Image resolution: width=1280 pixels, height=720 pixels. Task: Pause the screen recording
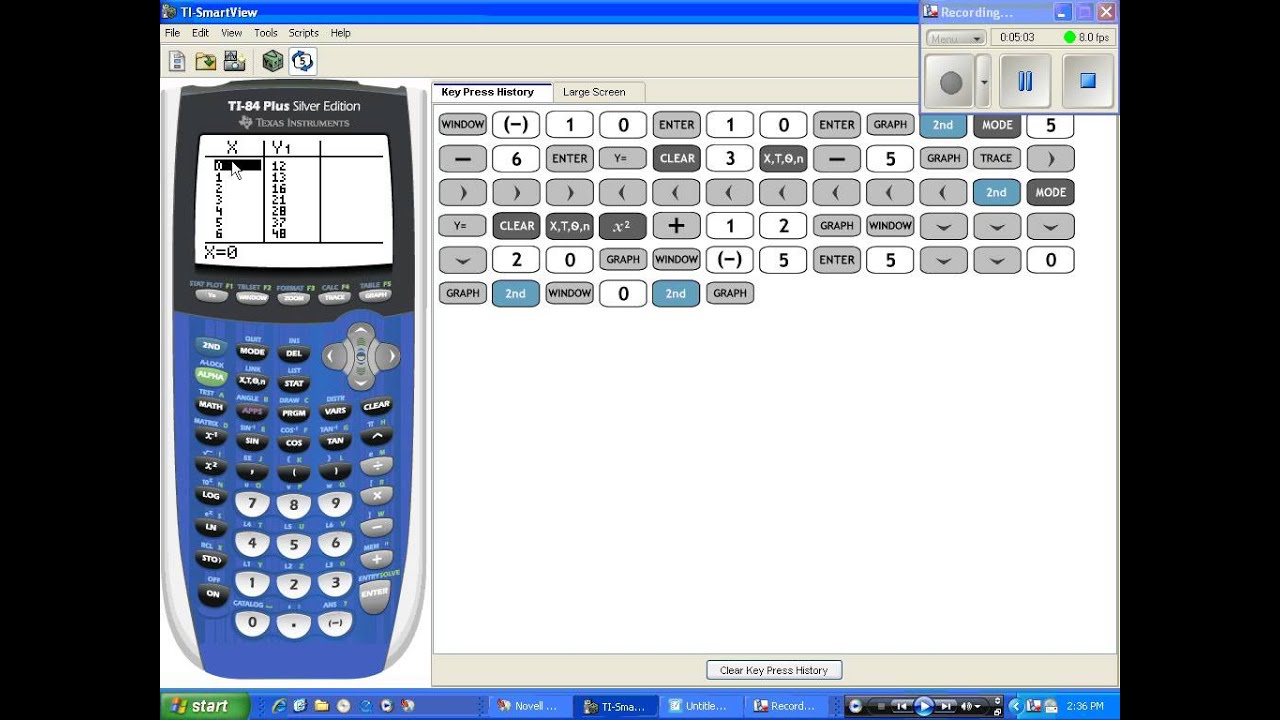point(1025,82)
